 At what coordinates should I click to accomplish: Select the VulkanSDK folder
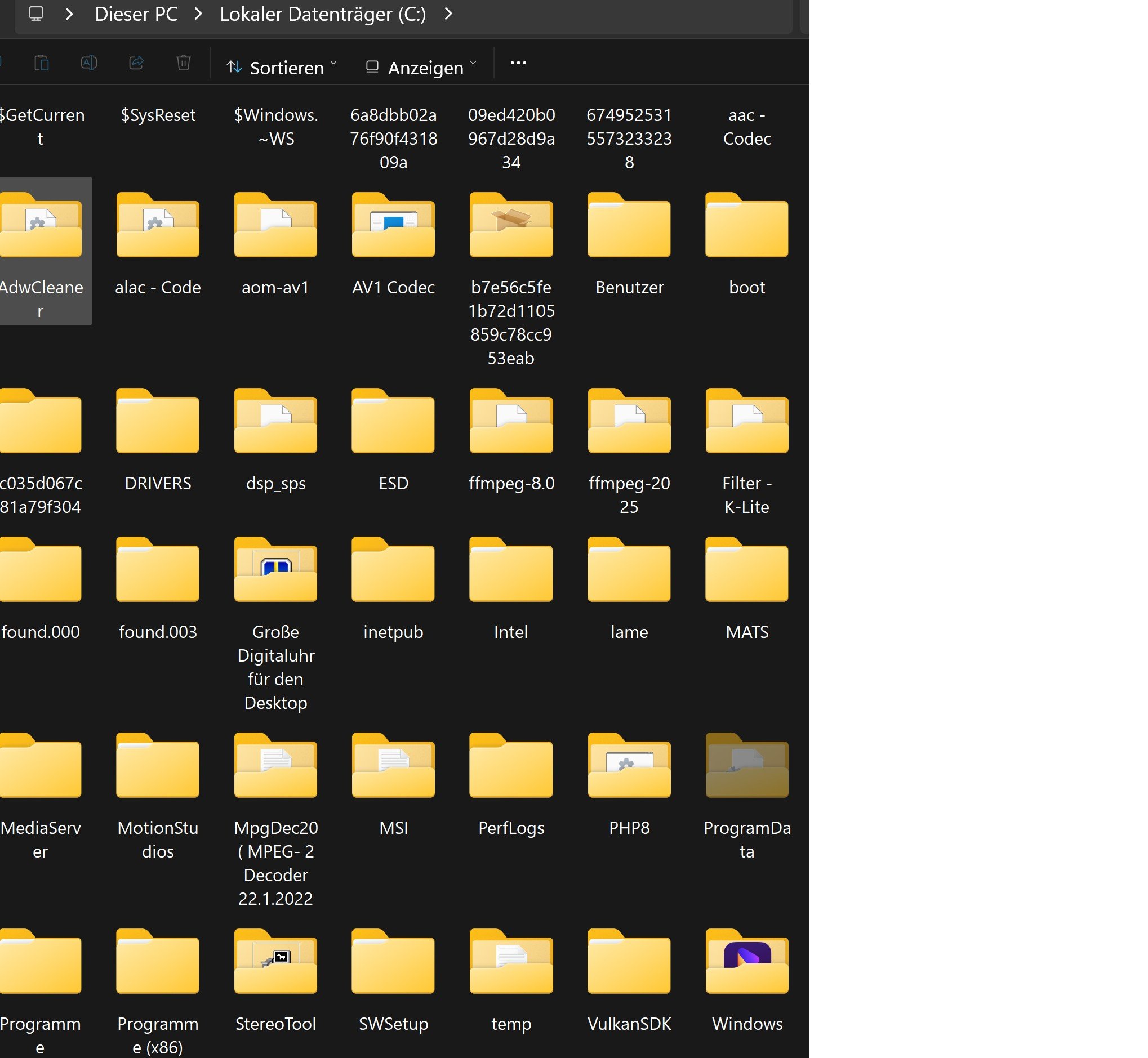click(x=630, y=981)
